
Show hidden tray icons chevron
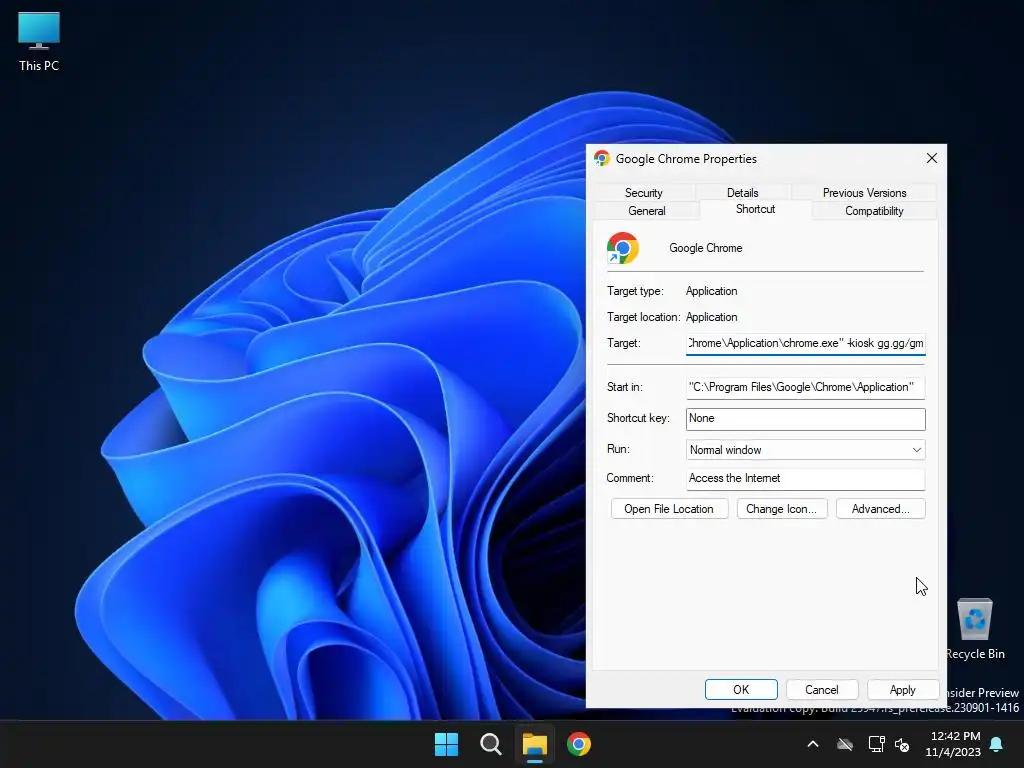click(813, 744)
